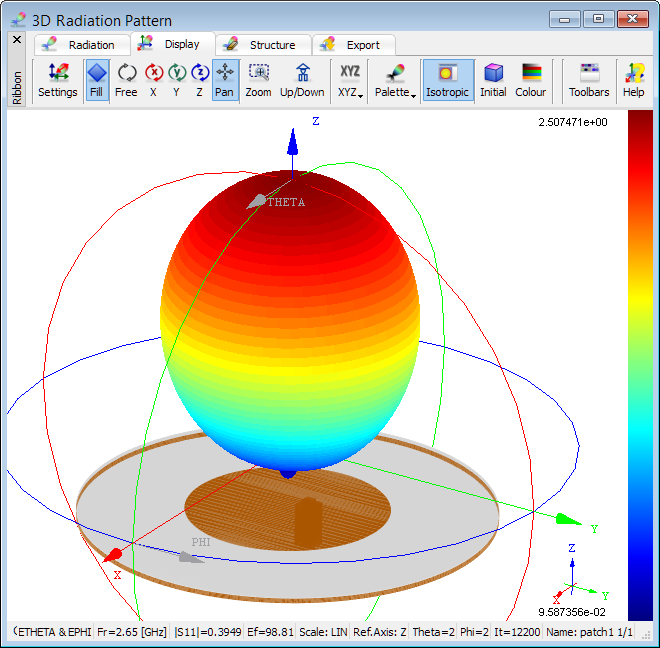
Task: Select Free rotation mode
Action: tap(126, 80)
